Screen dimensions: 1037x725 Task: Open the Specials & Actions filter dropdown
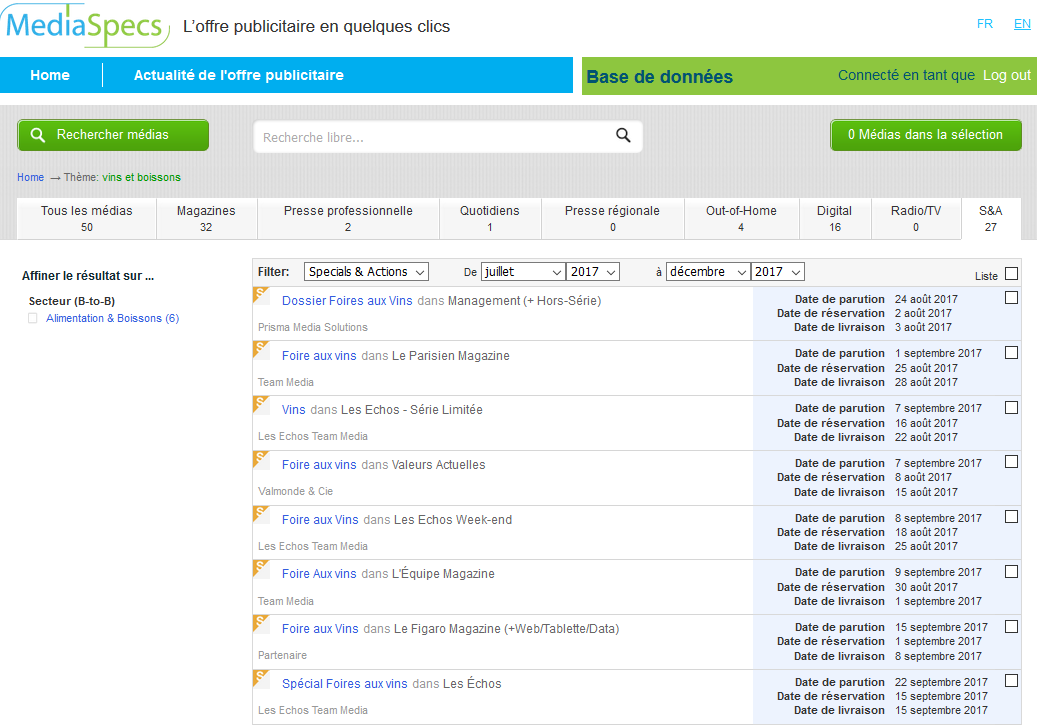[x=366, y=272]
